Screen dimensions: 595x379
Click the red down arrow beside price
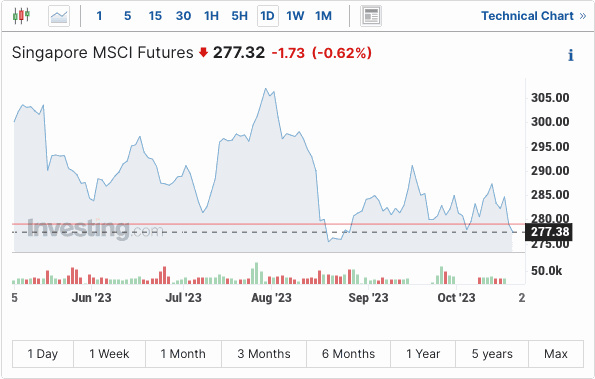[203, 52]
